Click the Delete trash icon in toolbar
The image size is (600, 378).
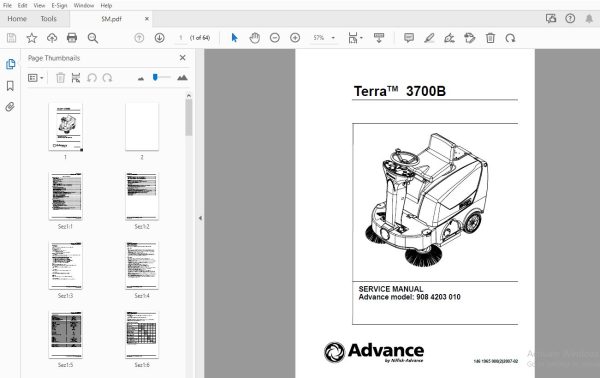click(x=490, y=38)
